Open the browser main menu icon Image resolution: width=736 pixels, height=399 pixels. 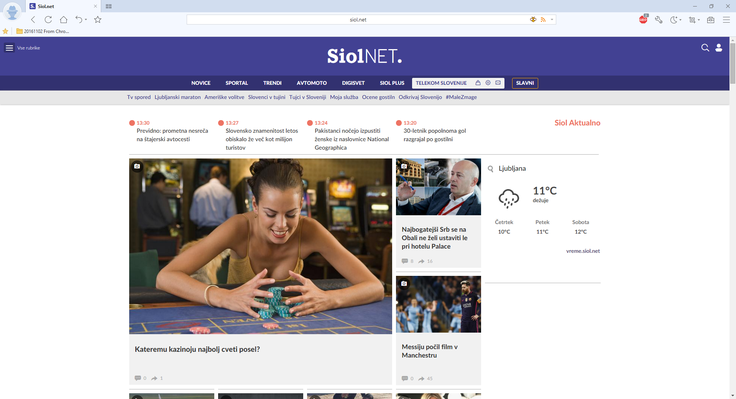(x=726, y=20)
